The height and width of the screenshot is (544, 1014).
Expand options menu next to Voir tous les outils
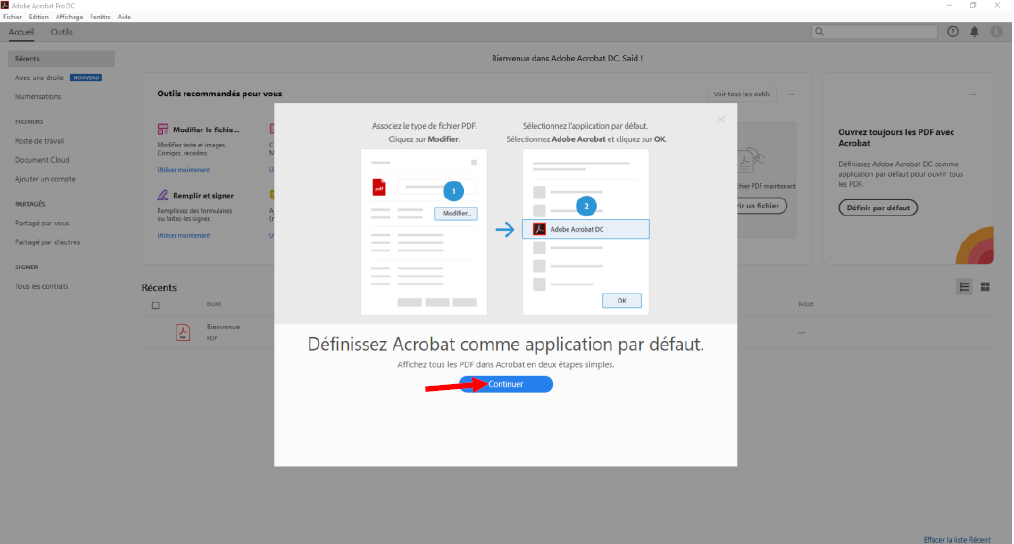(x=791, y=93)
